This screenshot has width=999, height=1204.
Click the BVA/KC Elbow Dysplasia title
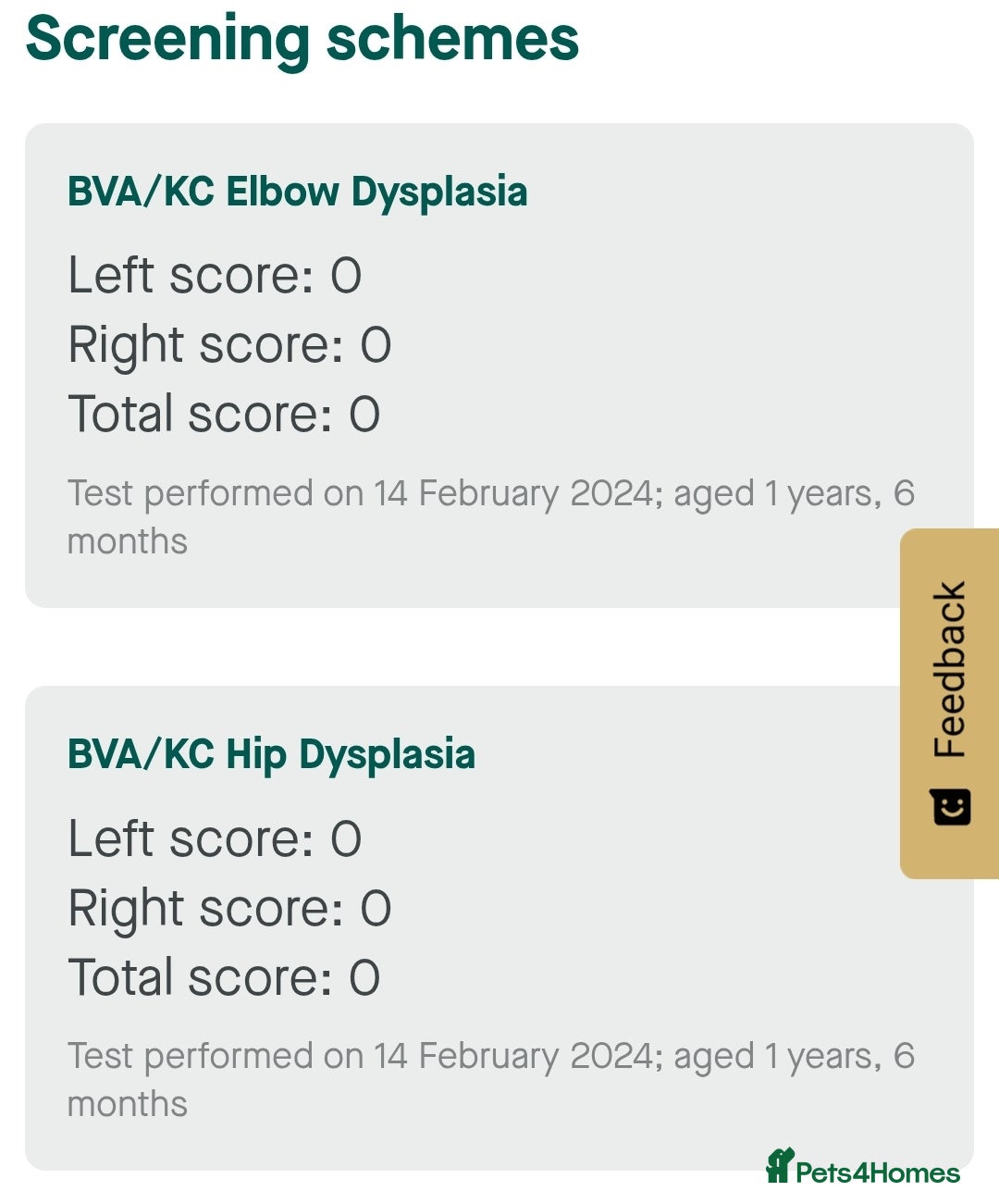(x=297, y=192)
